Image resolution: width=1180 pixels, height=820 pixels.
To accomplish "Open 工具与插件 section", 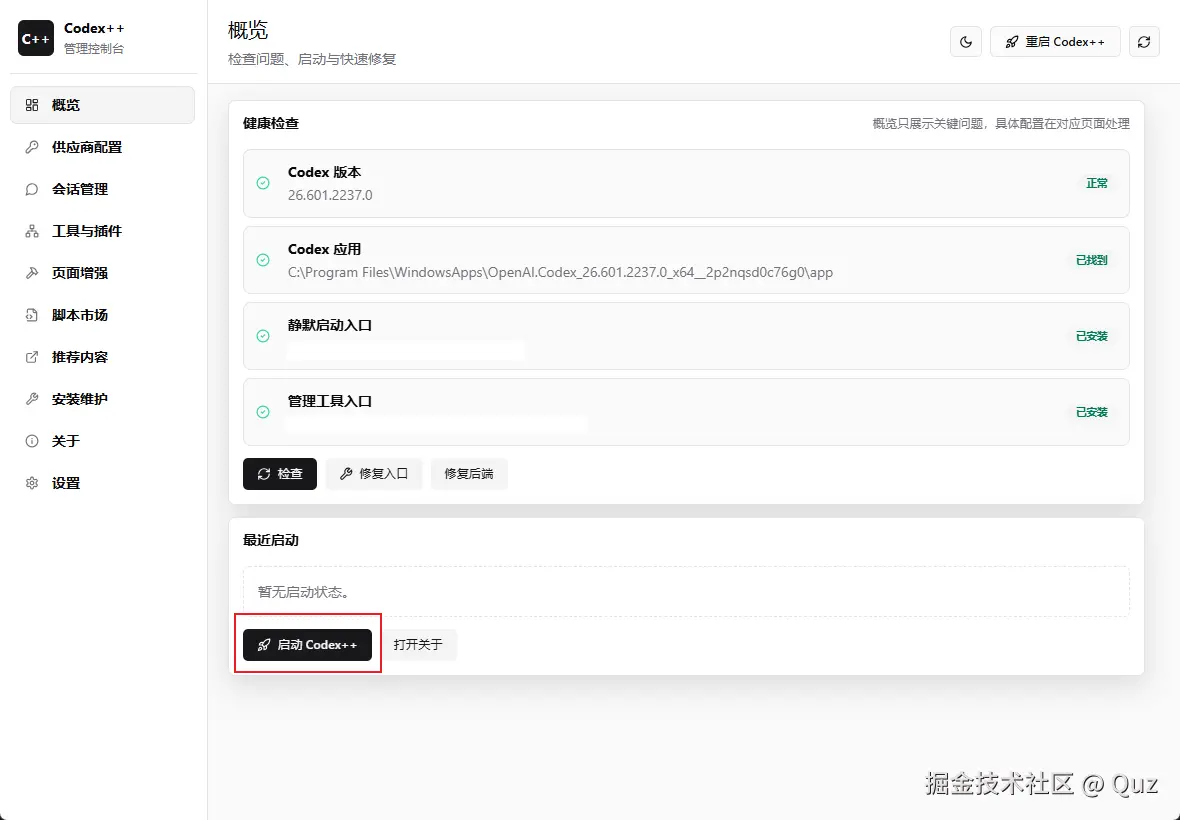I will point(102,232).
